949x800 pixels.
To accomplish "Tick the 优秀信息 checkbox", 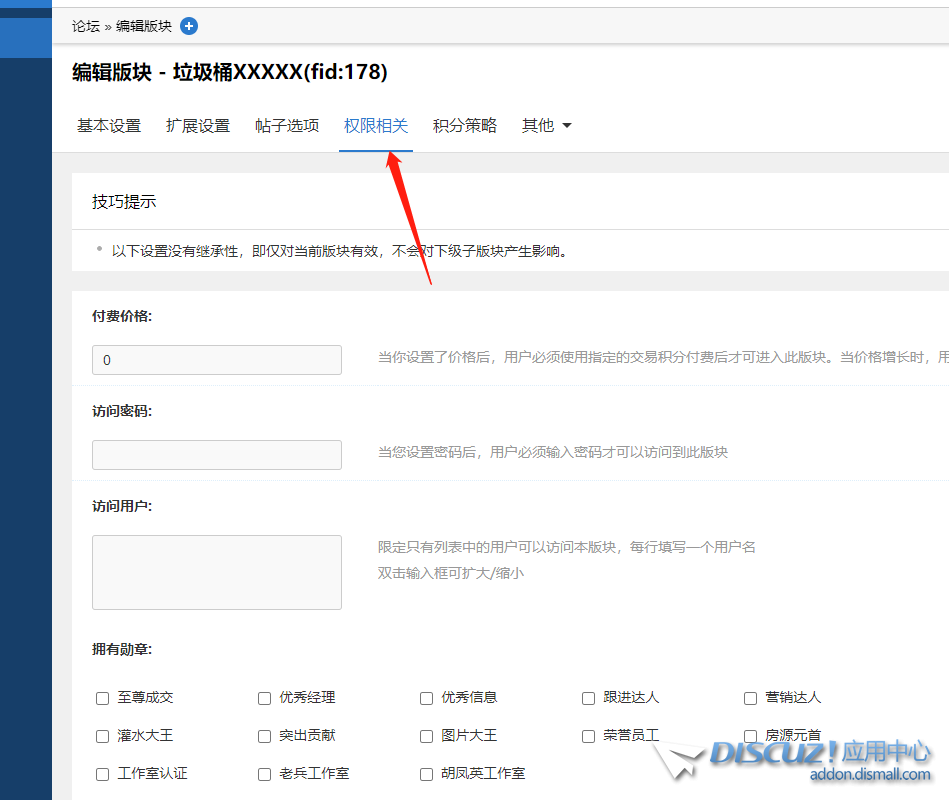I will [427, 698].
